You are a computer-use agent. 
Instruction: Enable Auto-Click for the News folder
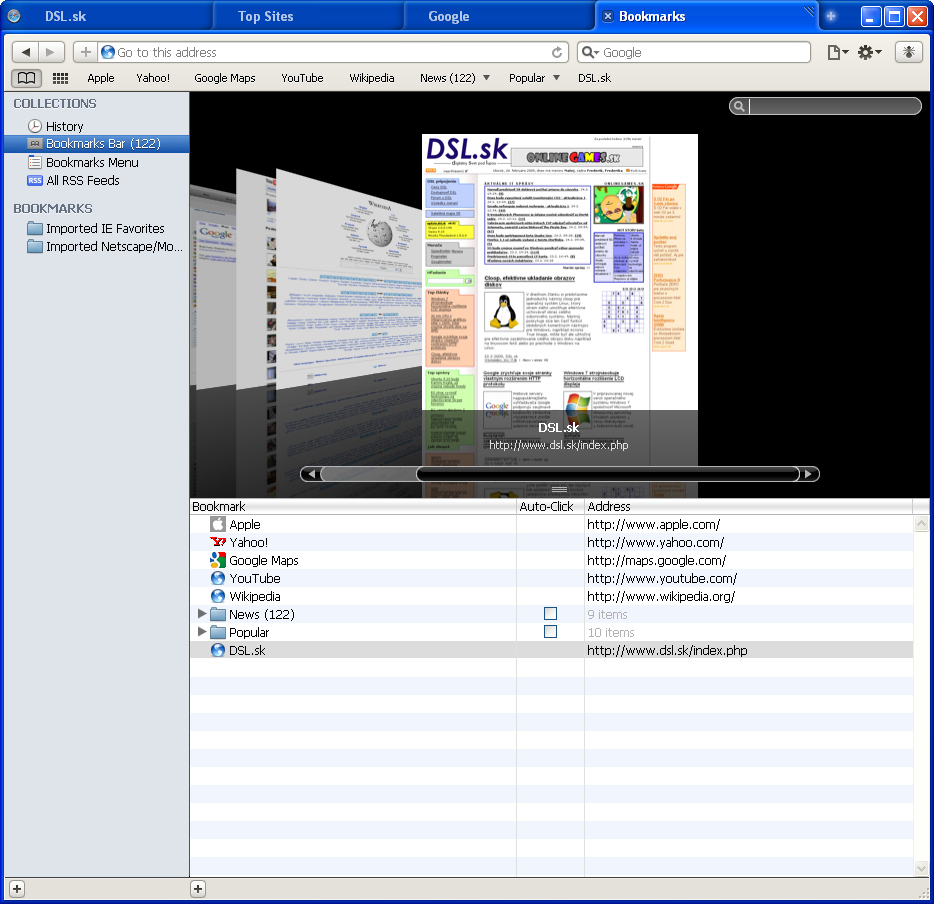(x=550, y=613)
